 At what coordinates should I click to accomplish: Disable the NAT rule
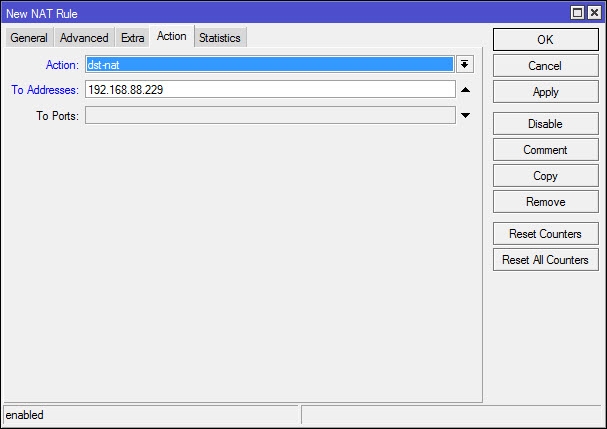coord(545,124)
